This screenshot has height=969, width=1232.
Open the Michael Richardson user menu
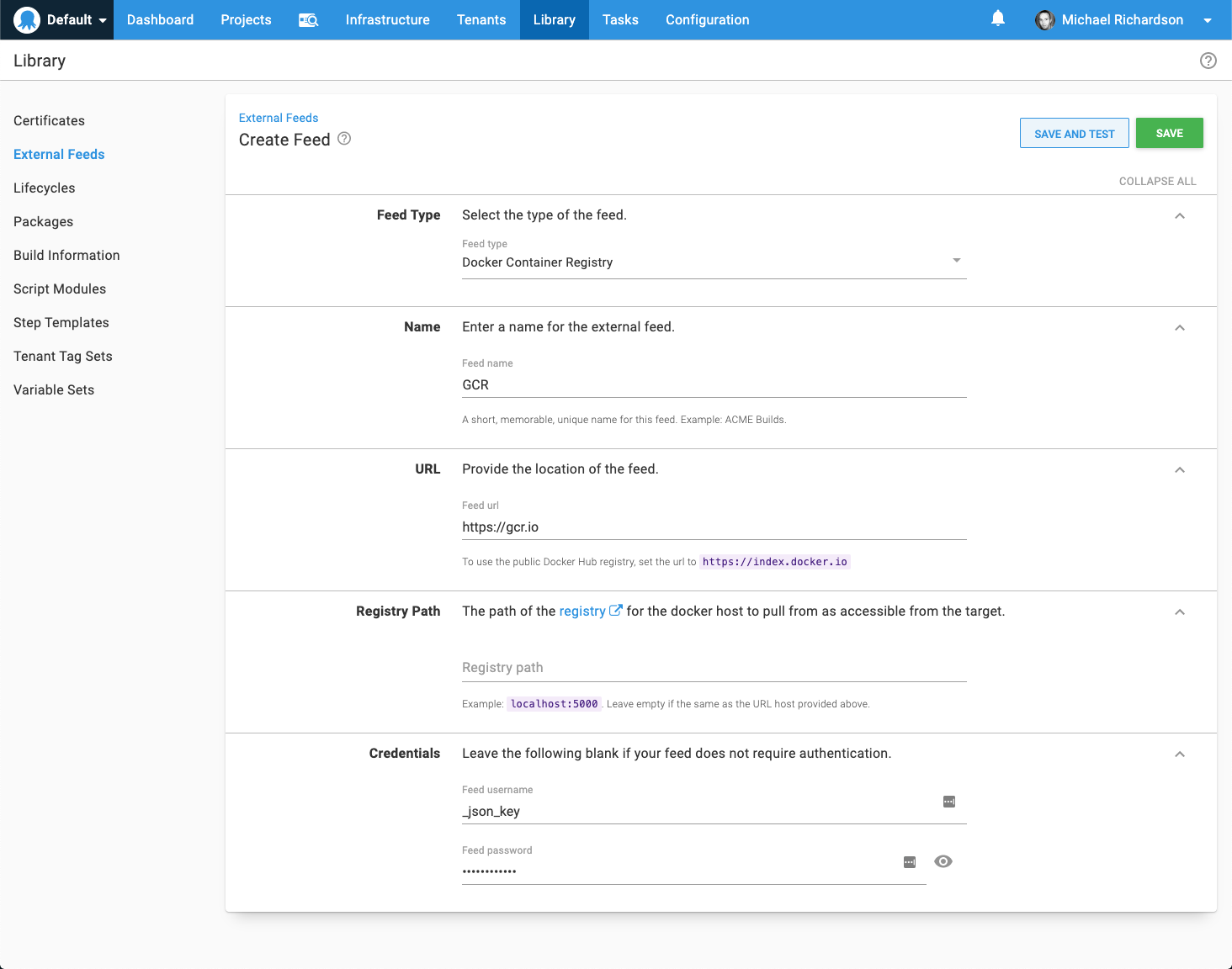1123,20
